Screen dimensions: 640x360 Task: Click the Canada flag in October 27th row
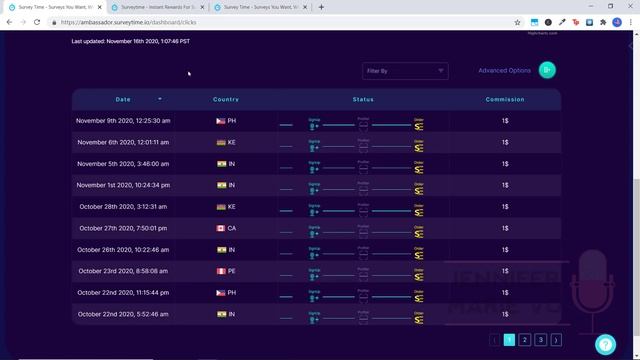point(221,228)
